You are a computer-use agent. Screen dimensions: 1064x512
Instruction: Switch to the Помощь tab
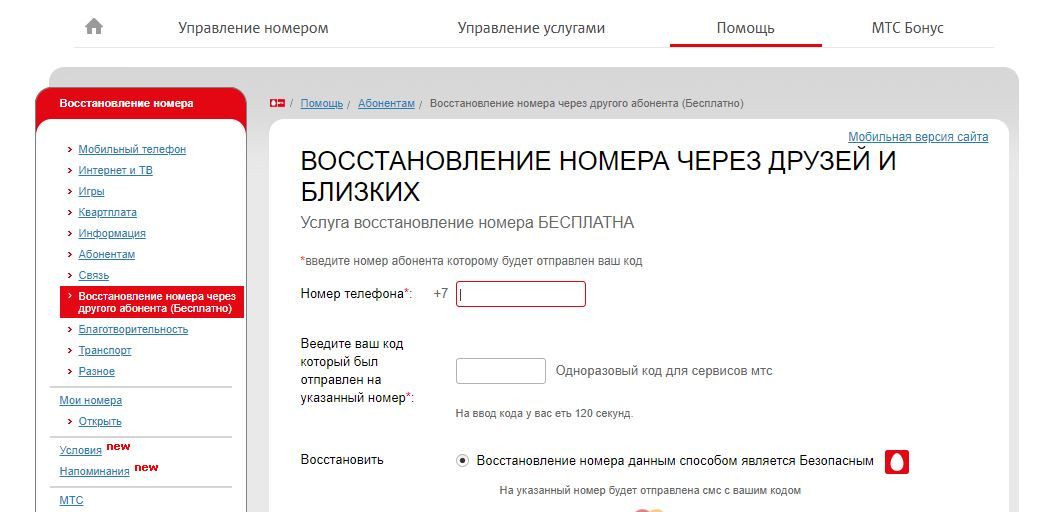(x=745, y=28)
